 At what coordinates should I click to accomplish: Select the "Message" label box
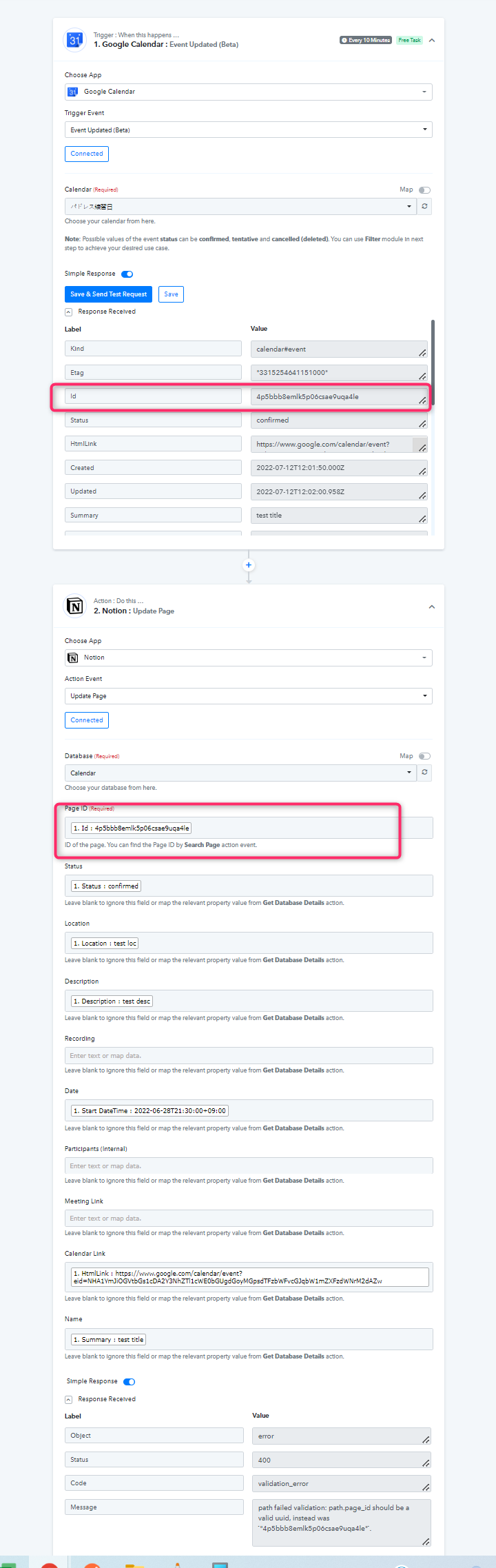pyautogui.click(x=154, y=1507)
